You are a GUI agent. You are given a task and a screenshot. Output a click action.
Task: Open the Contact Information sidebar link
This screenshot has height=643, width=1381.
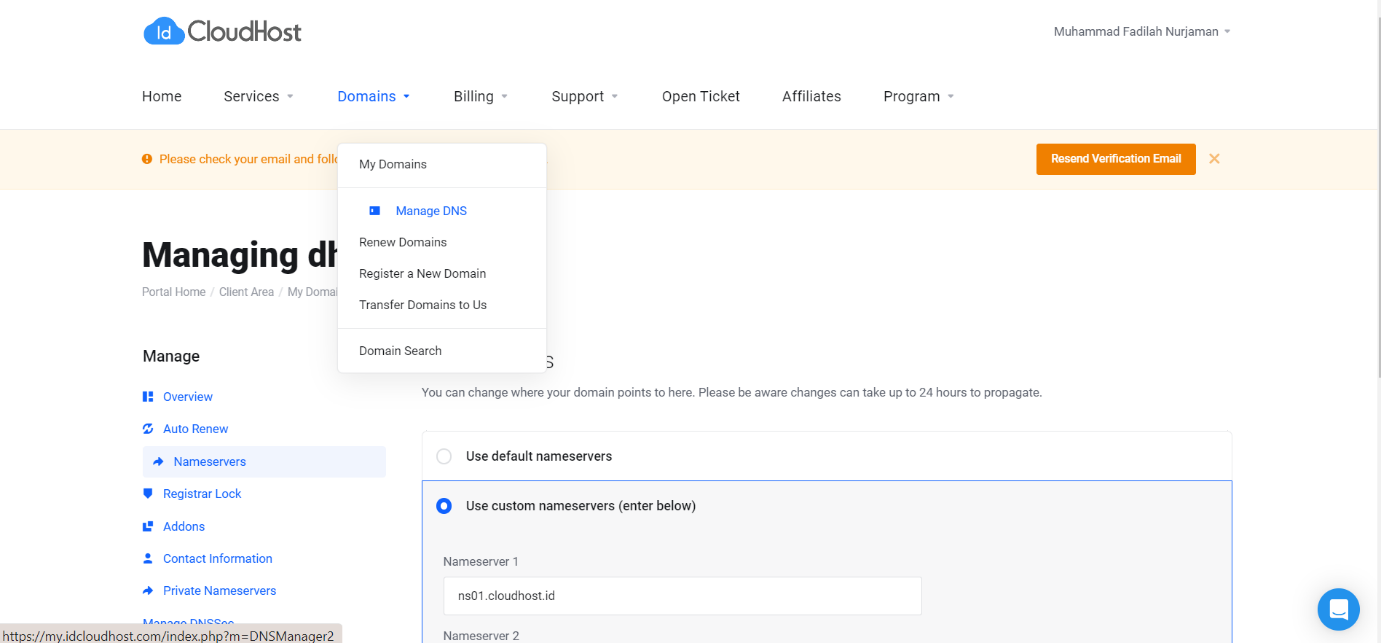click(218, 559)
